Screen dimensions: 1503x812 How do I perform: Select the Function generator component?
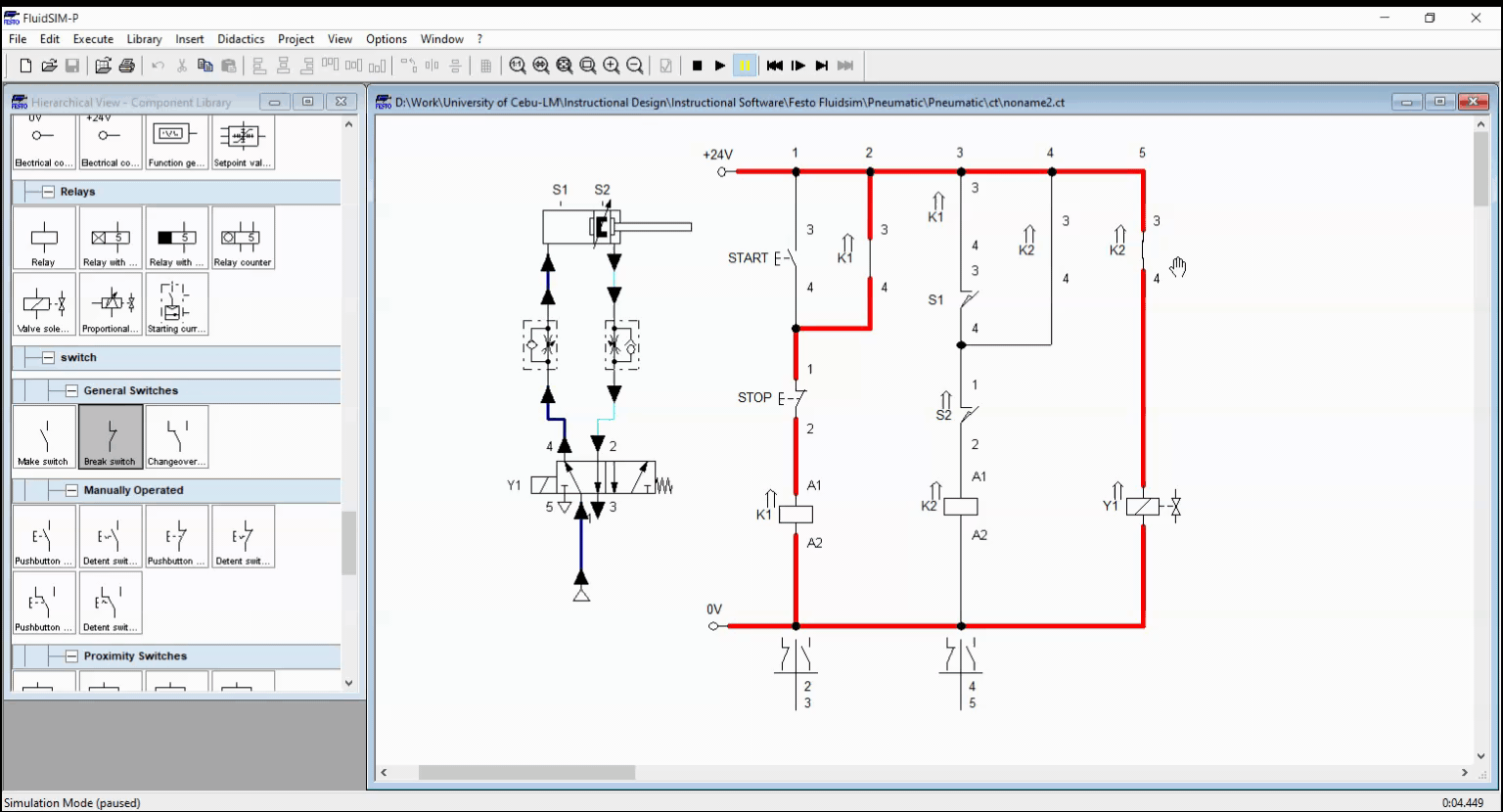click(177, 143)
